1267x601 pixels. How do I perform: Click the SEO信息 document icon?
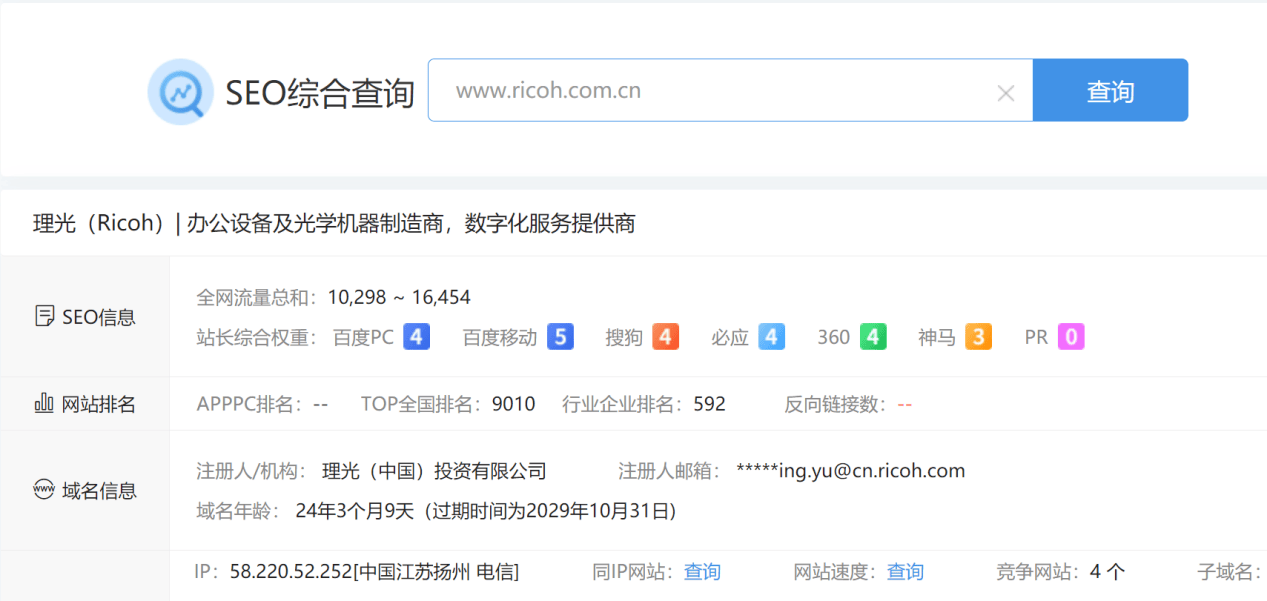44,317
